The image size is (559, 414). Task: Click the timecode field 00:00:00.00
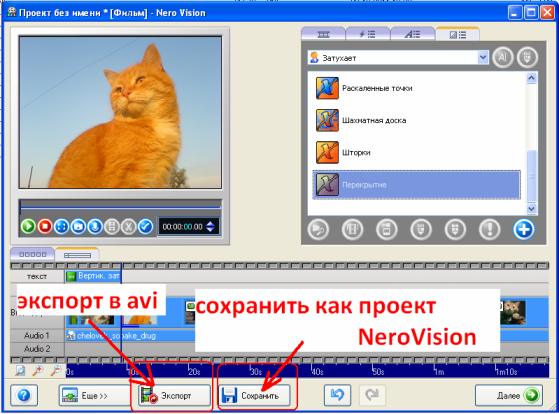(x=182, y=227)
